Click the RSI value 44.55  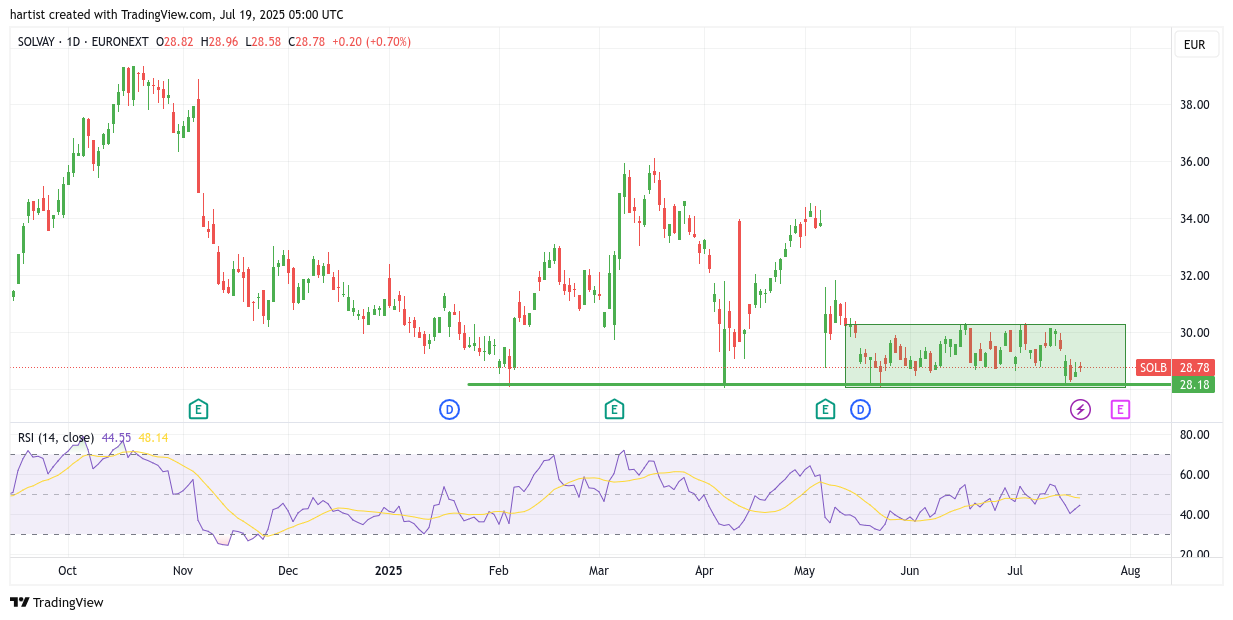click(116, 438)
